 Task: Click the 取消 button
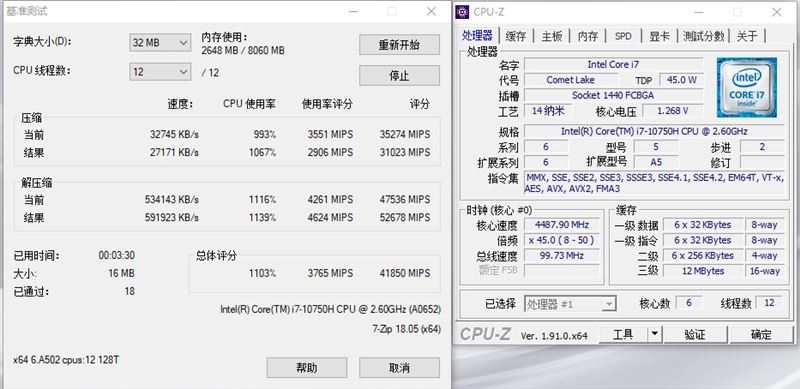pyautogui.click(x=399, y=368)
